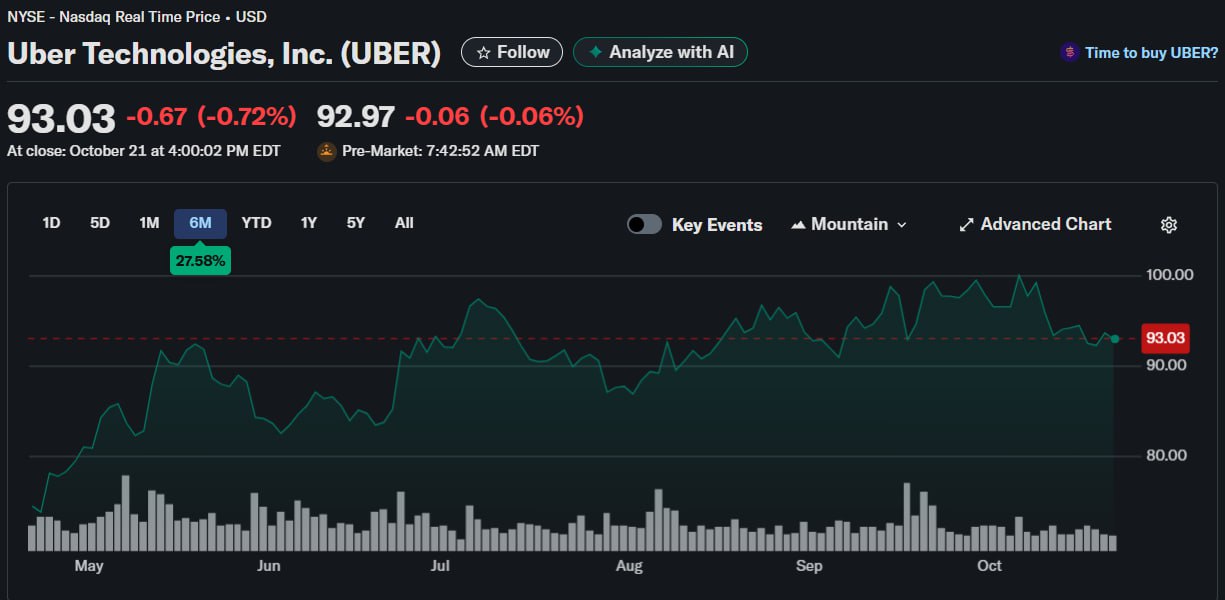View the All time range
This screenshot has width=1225, height=600.
[x=404, y=223]
